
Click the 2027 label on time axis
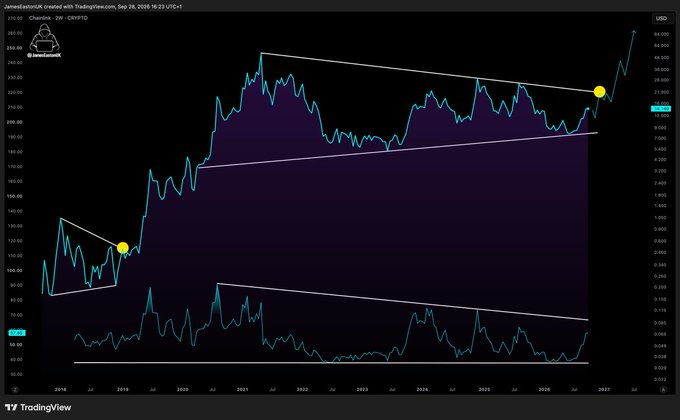[604, 390]
